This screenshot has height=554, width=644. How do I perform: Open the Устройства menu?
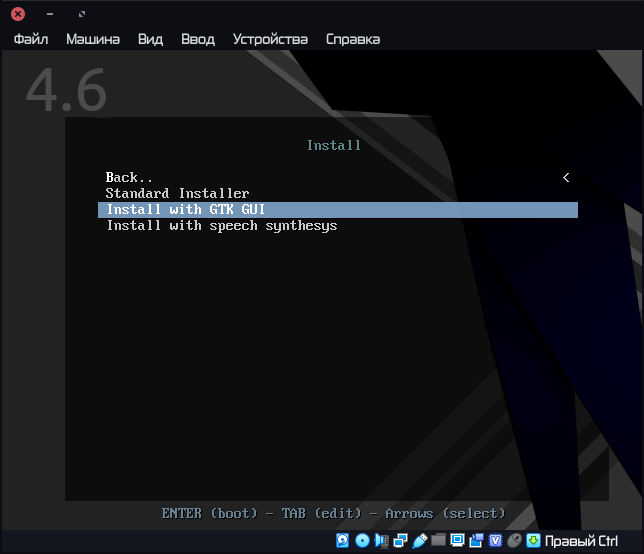point(270,39)
